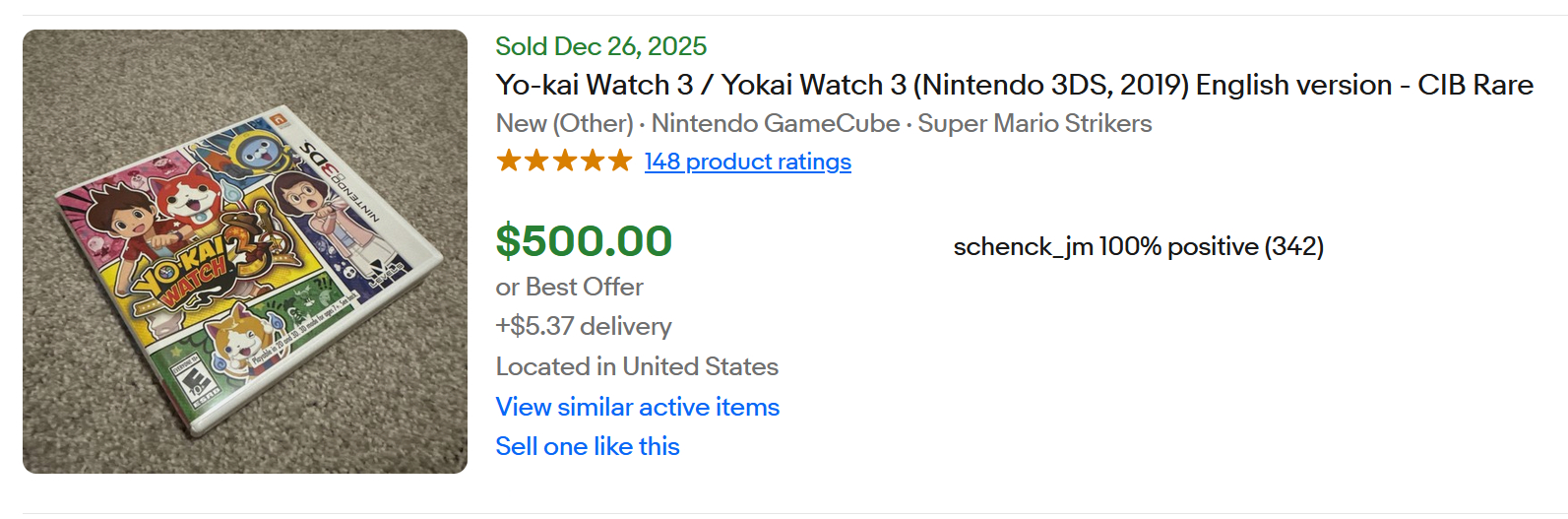Click the Sold Dec 26, 2025 label
Image resolution: width=1568 pixels, height=519 pixels.
click(600, 46)
